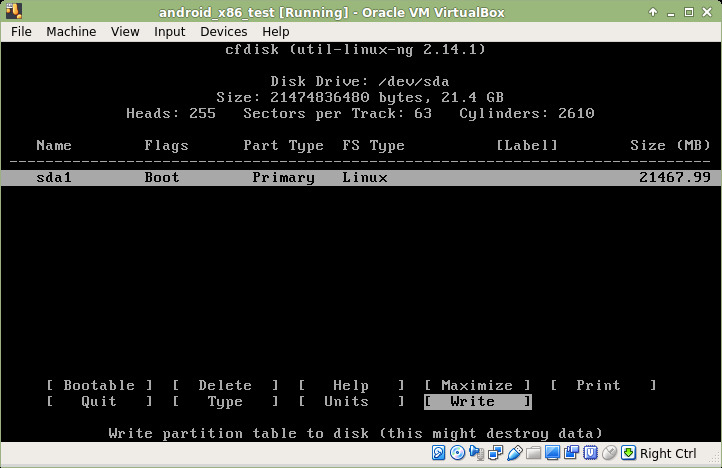Viewport: 722px width, 468px height.
Task: Click the shared folders status icon
Action: (x=533, y=453)
